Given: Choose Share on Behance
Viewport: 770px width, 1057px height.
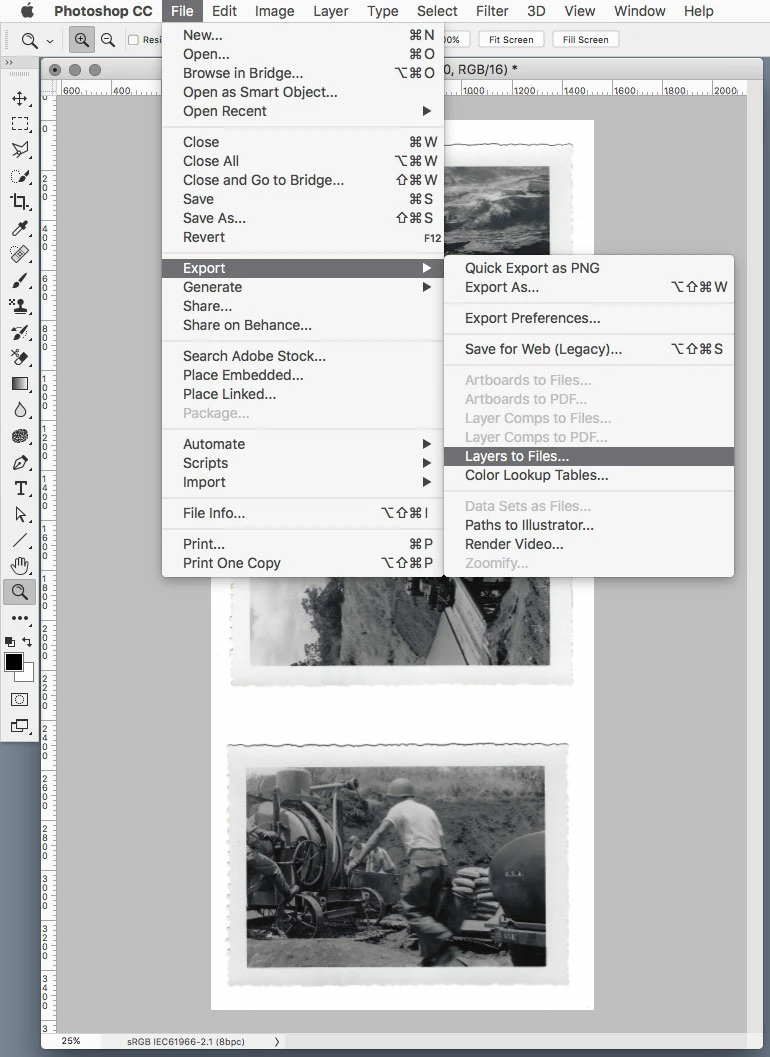Looking at the screenshot, I should 303,325.
